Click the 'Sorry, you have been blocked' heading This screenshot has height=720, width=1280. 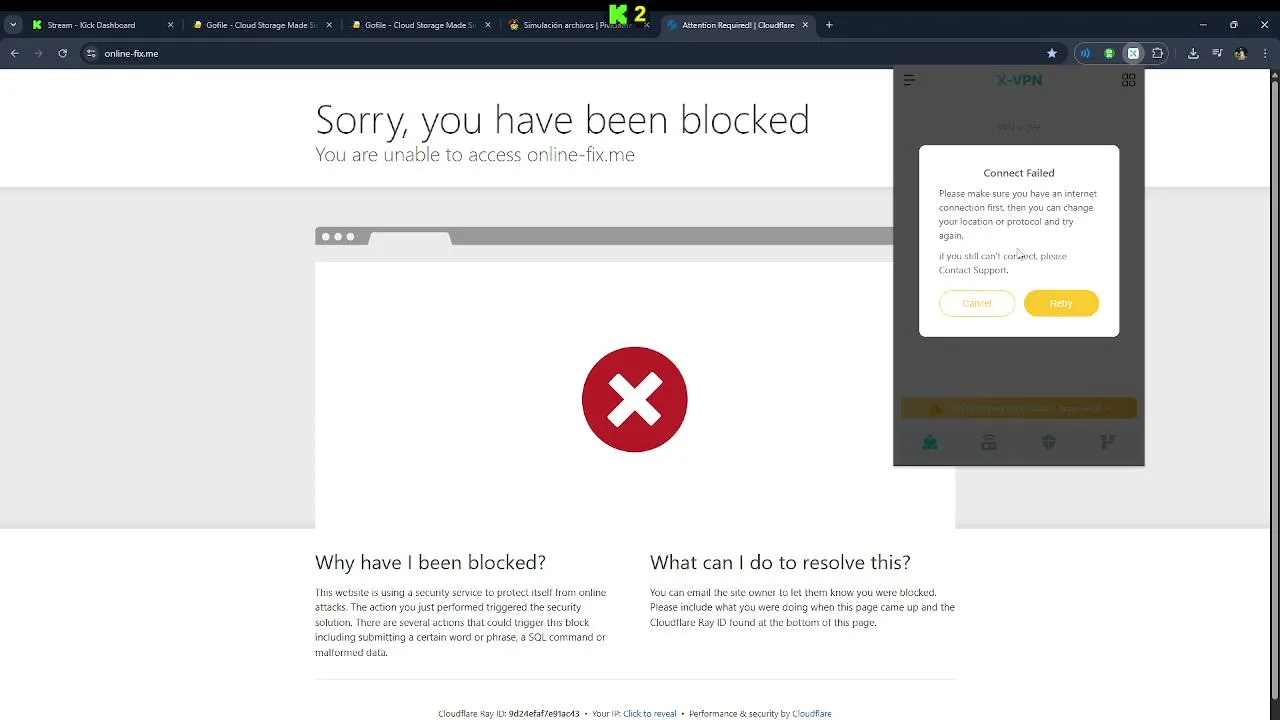(x=562, y=120)
